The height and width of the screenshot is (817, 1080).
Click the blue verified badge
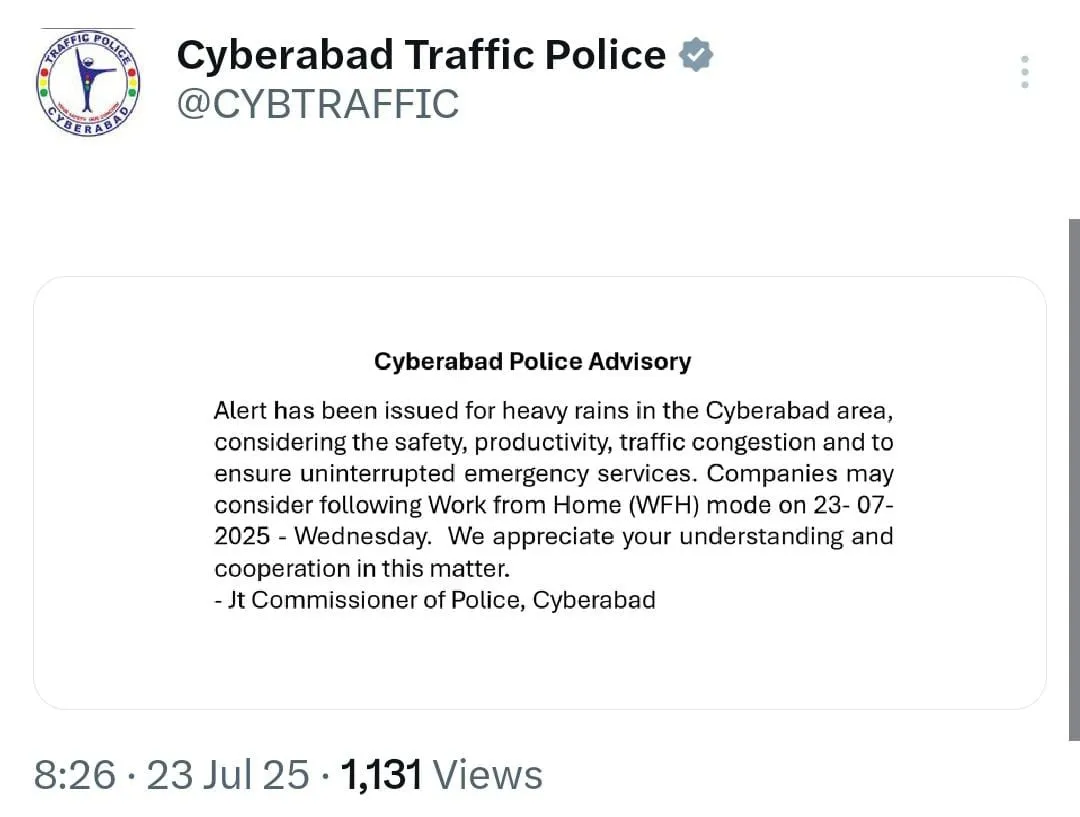(x=696, y=55)
